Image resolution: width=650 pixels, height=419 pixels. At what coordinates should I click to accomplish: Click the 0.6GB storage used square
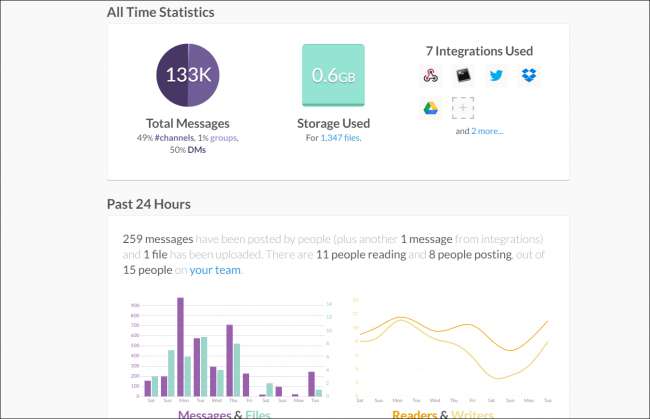[x=334, y=75]
